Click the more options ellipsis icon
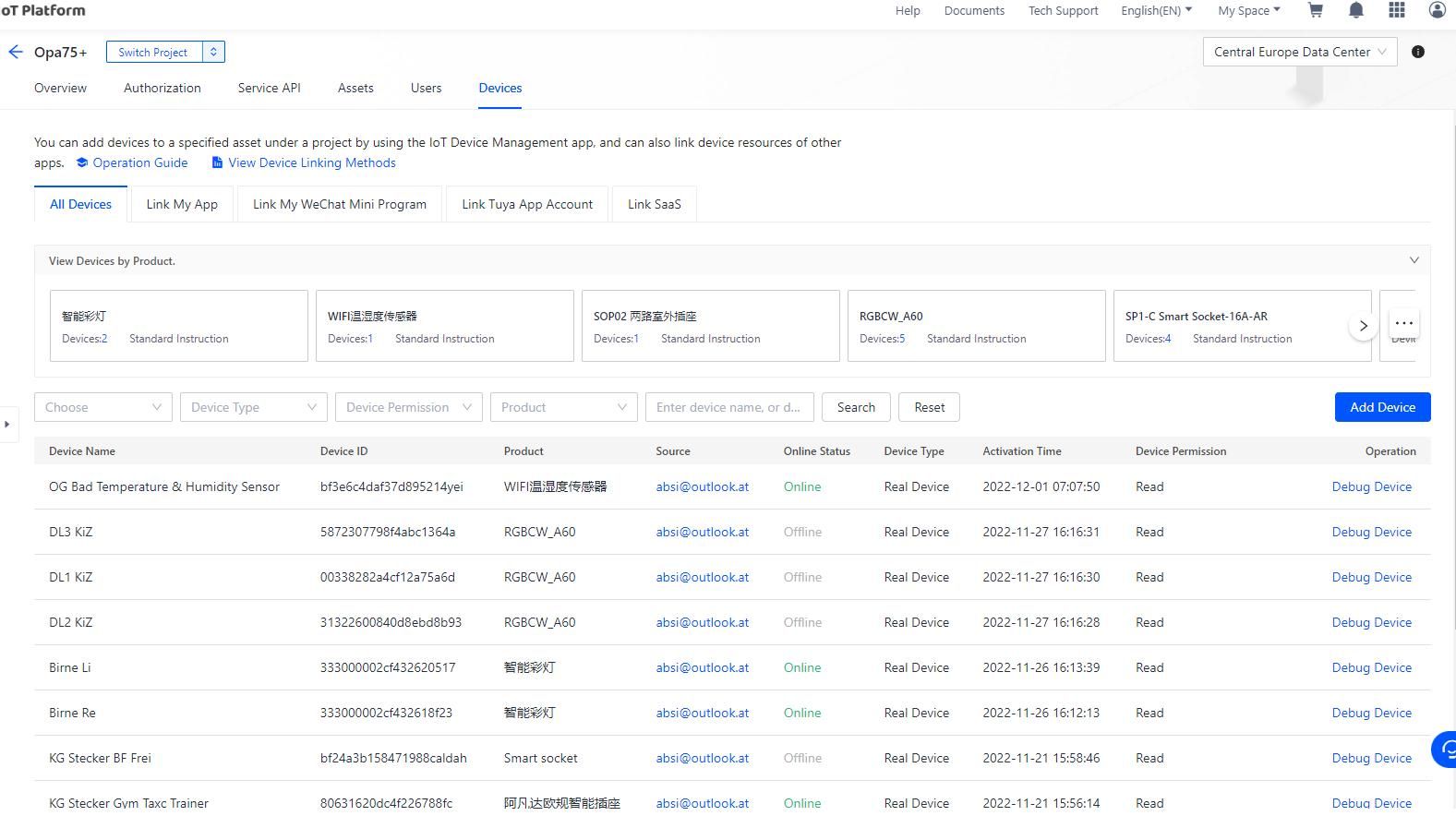Image resolution: width=1456 pixels, height=816 pixels. (1404, 323)
